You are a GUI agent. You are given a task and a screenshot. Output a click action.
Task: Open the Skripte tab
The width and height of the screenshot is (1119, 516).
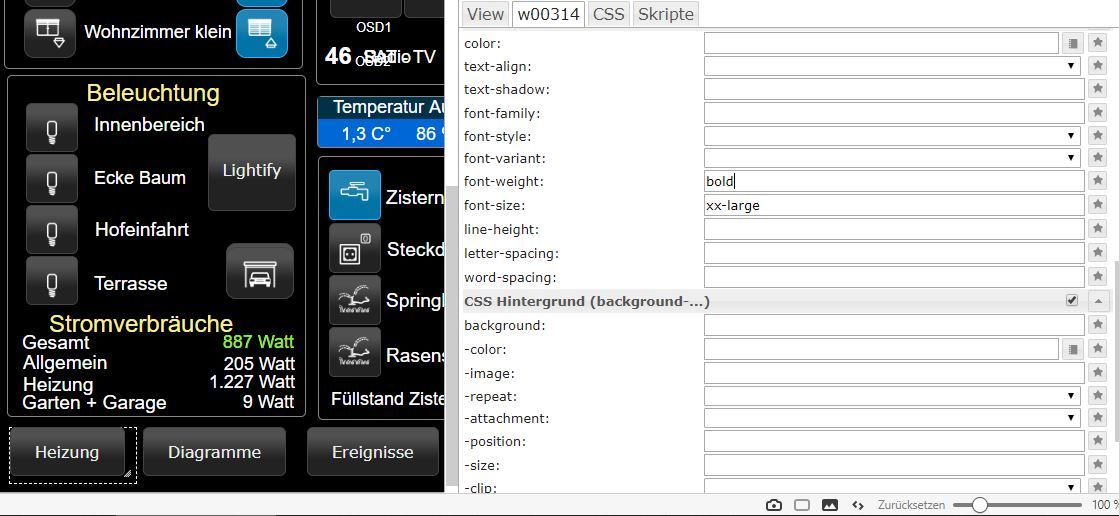665,14
